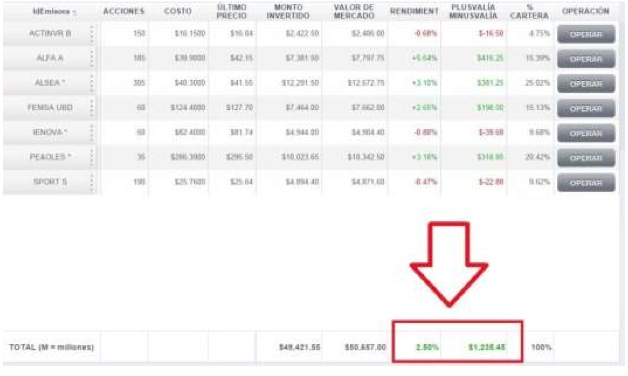The image size is (628, 376).
Task: Select the PE&OLES emisora row label
Action: click(x=50, y=157)
